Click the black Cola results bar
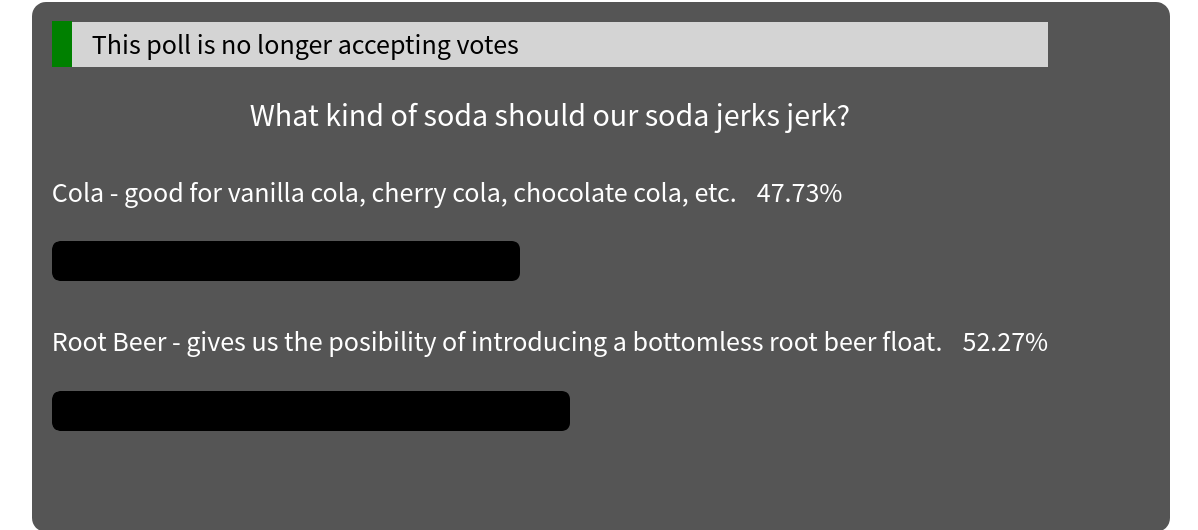This screenshot has width=1198, height=530. click(x=286, y=261)
